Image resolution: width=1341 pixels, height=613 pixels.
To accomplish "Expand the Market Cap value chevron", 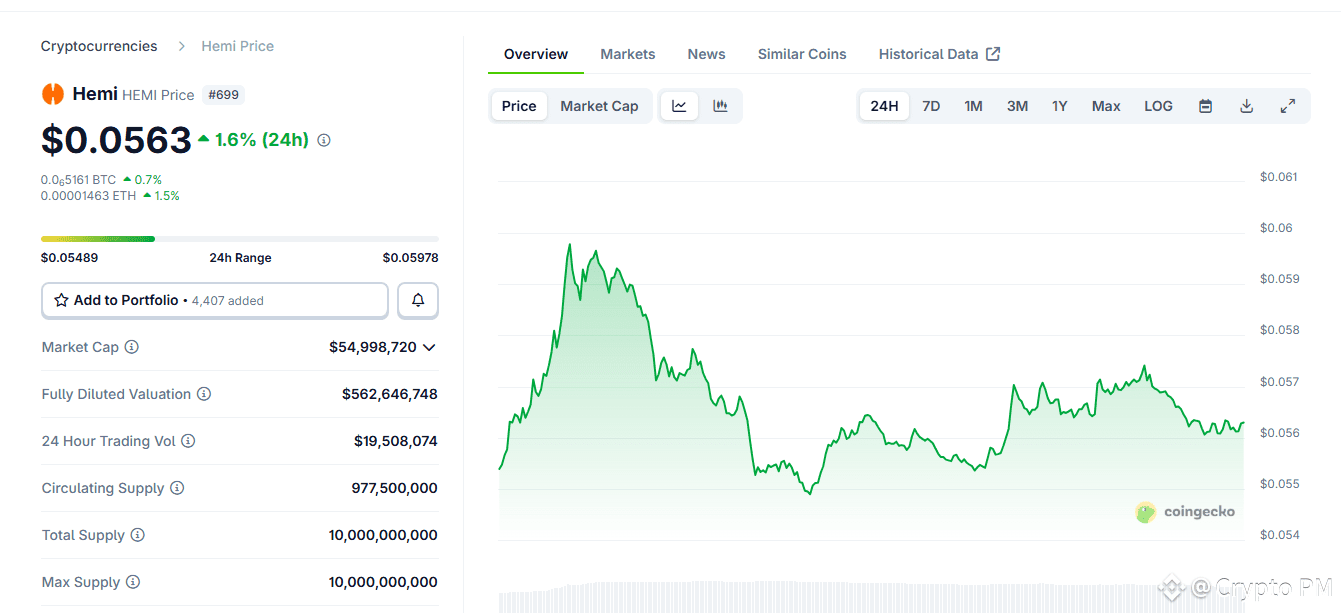I will [429, 347].
